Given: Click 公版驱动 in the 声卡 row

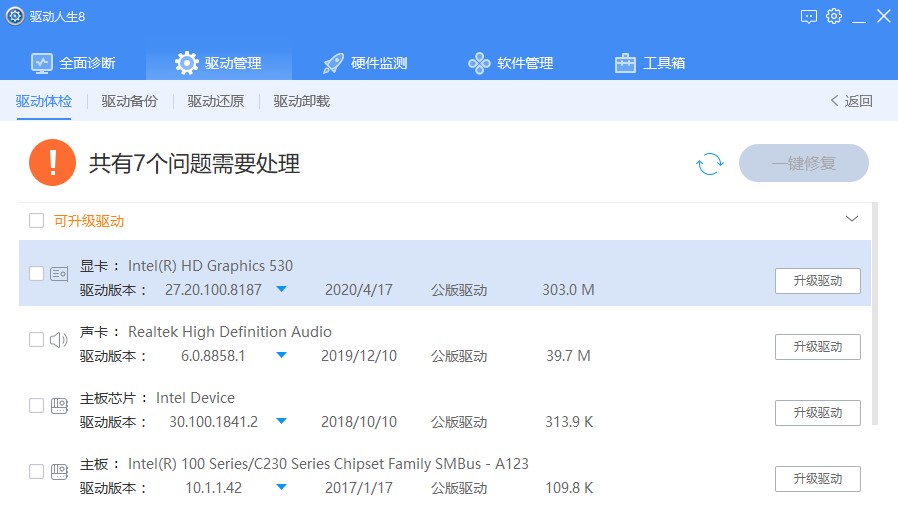Looking at the screenshot, I should pos(459,356).
